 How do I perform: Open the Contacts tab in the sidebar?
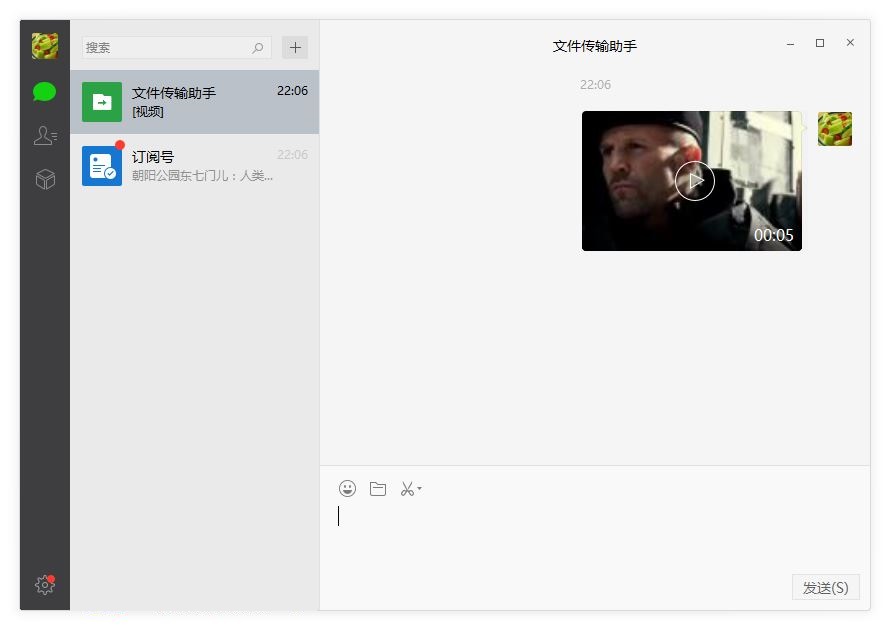[45, 136]
